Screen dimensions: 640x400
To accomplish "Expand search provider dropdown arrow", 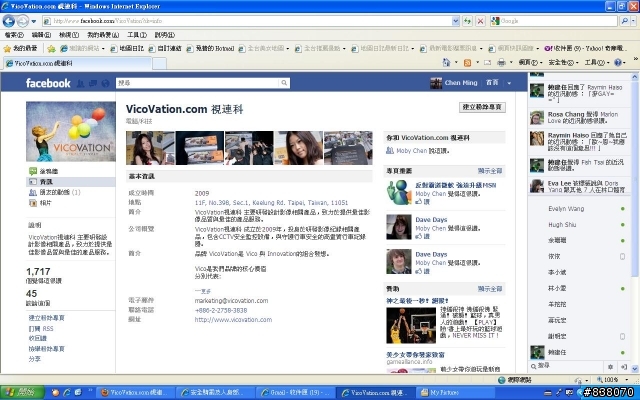I will pyautogui.click(x=633, y=21).
